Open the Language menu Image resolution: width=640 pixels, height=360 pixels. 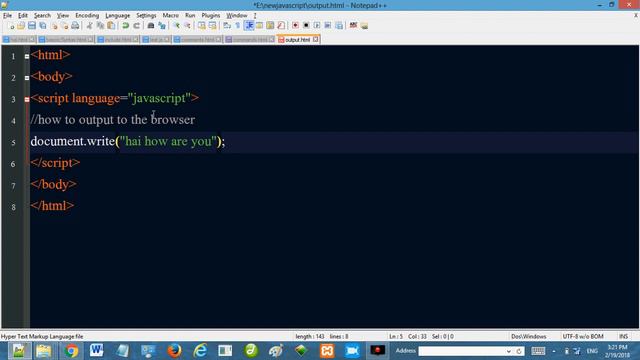coord(118,16)
